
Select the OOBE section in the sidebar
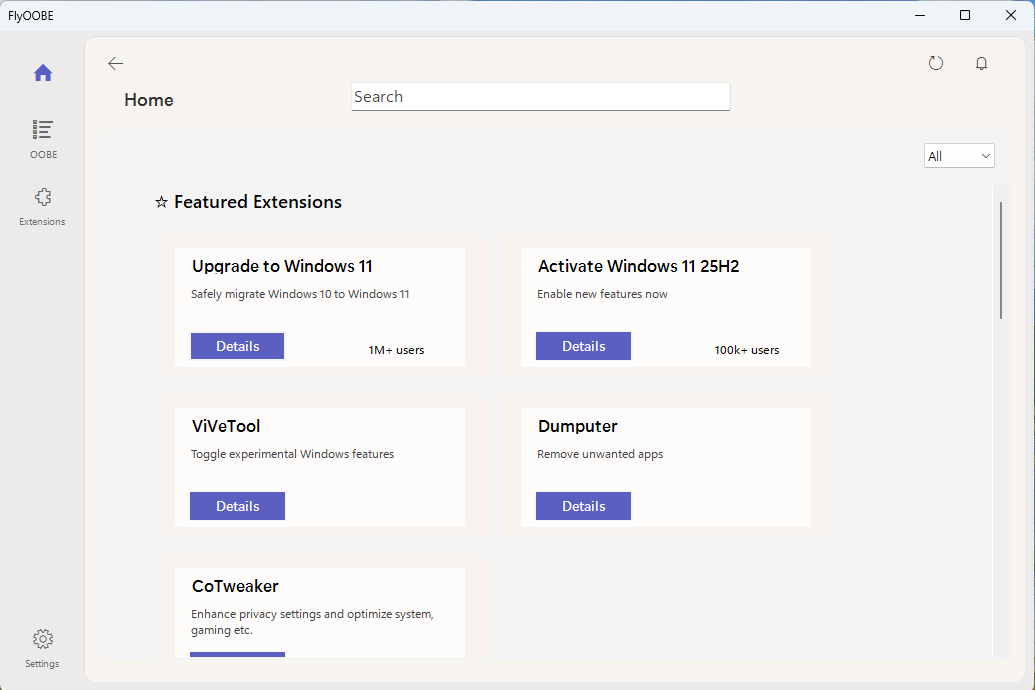coord(43,138)
